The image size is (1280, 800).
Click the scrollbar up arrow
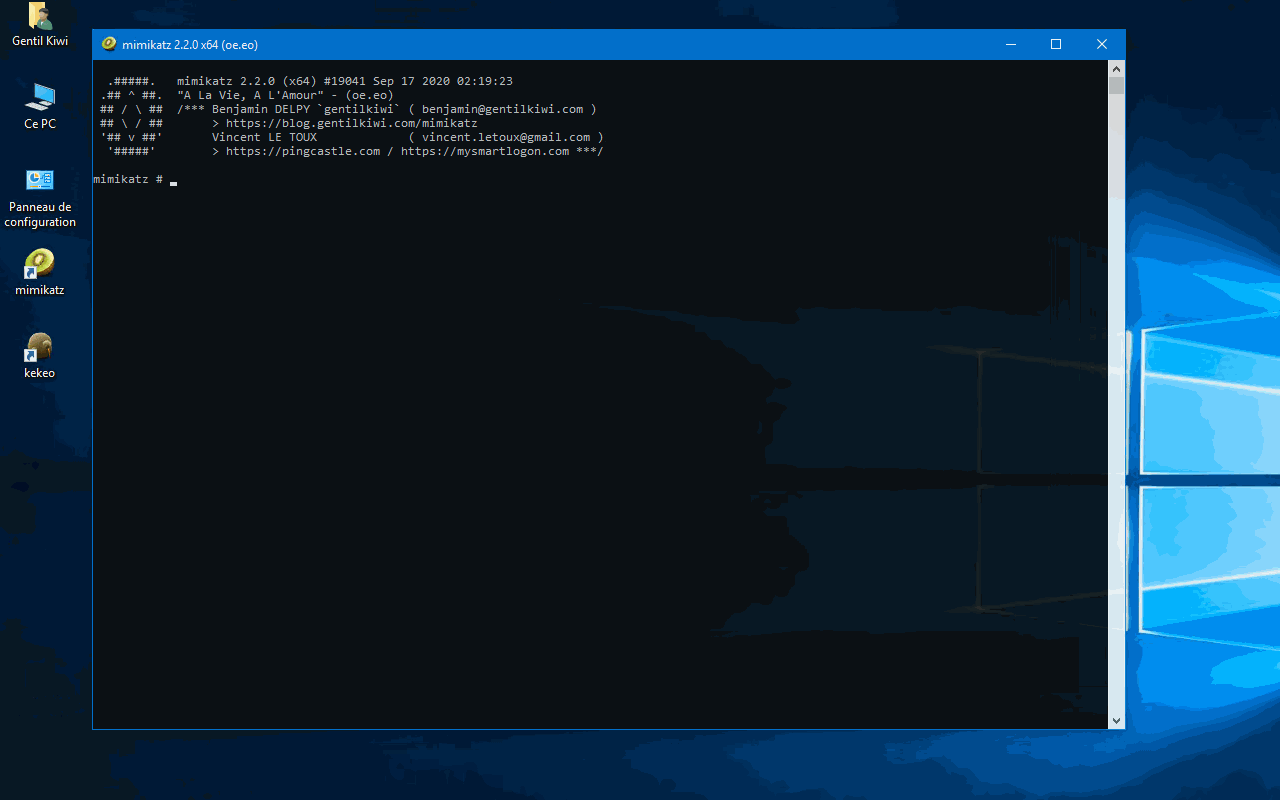click(1116, 68)
